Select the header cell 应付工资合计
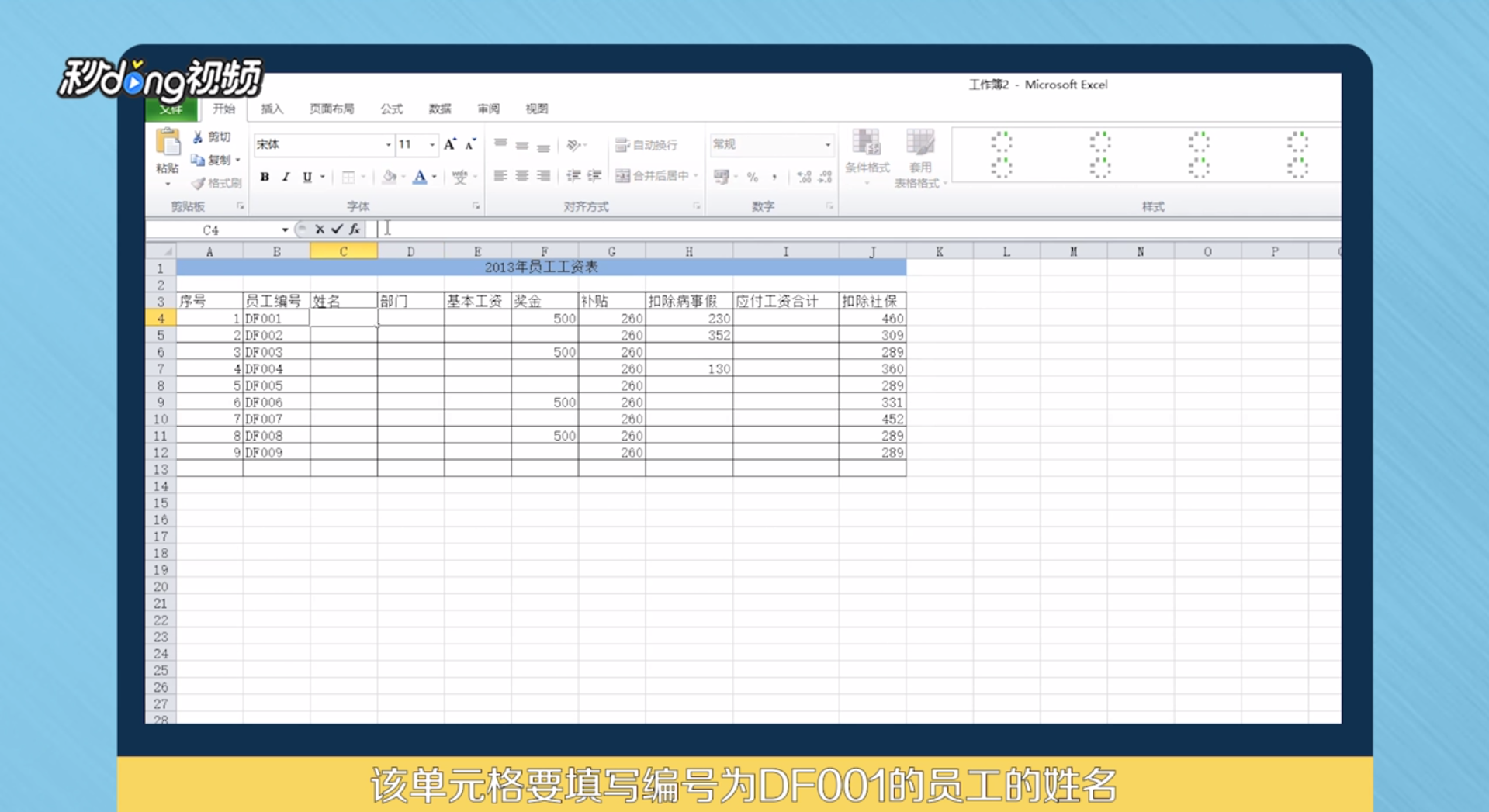The height and width of the screenshot is (812, 1489). 785,301
